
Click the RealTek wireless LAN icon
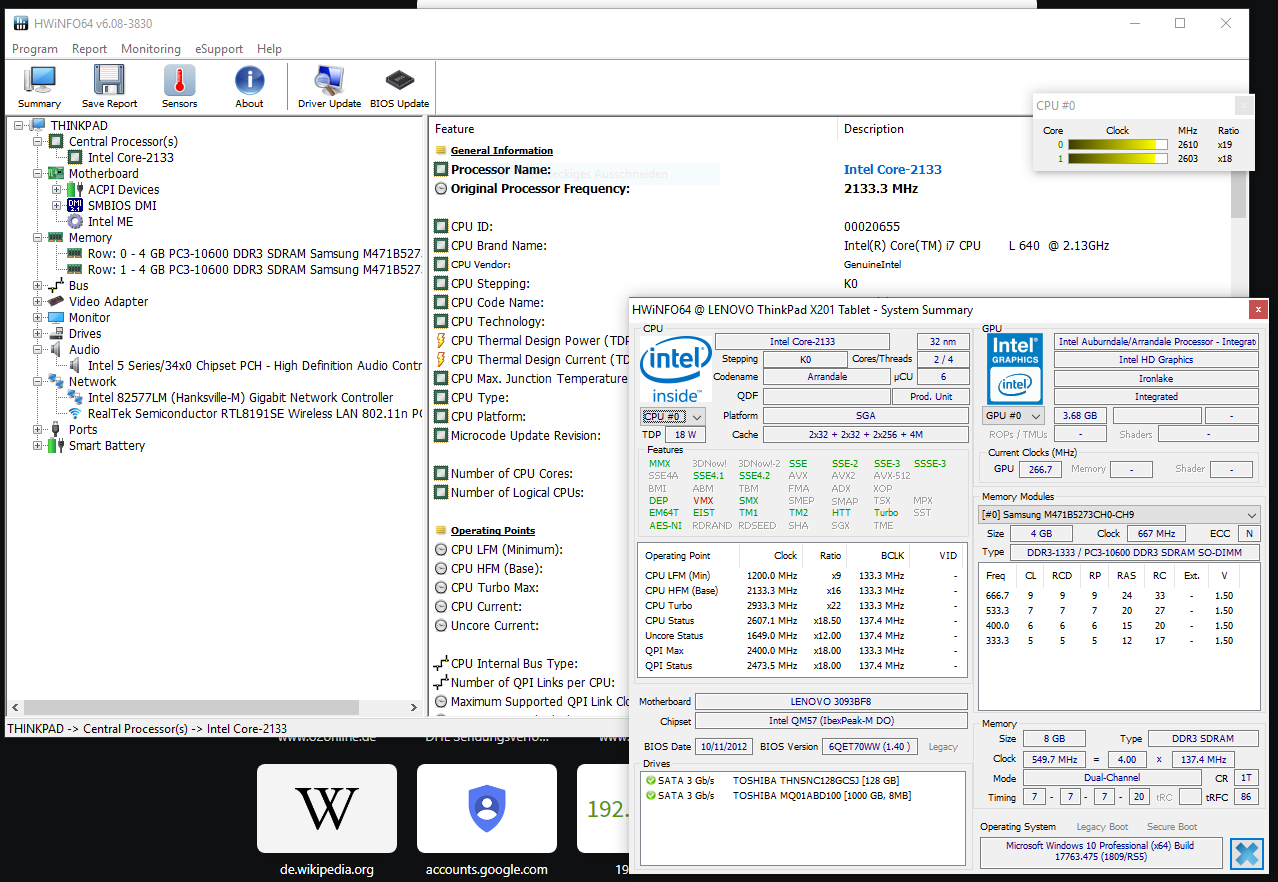pos(75,413)
